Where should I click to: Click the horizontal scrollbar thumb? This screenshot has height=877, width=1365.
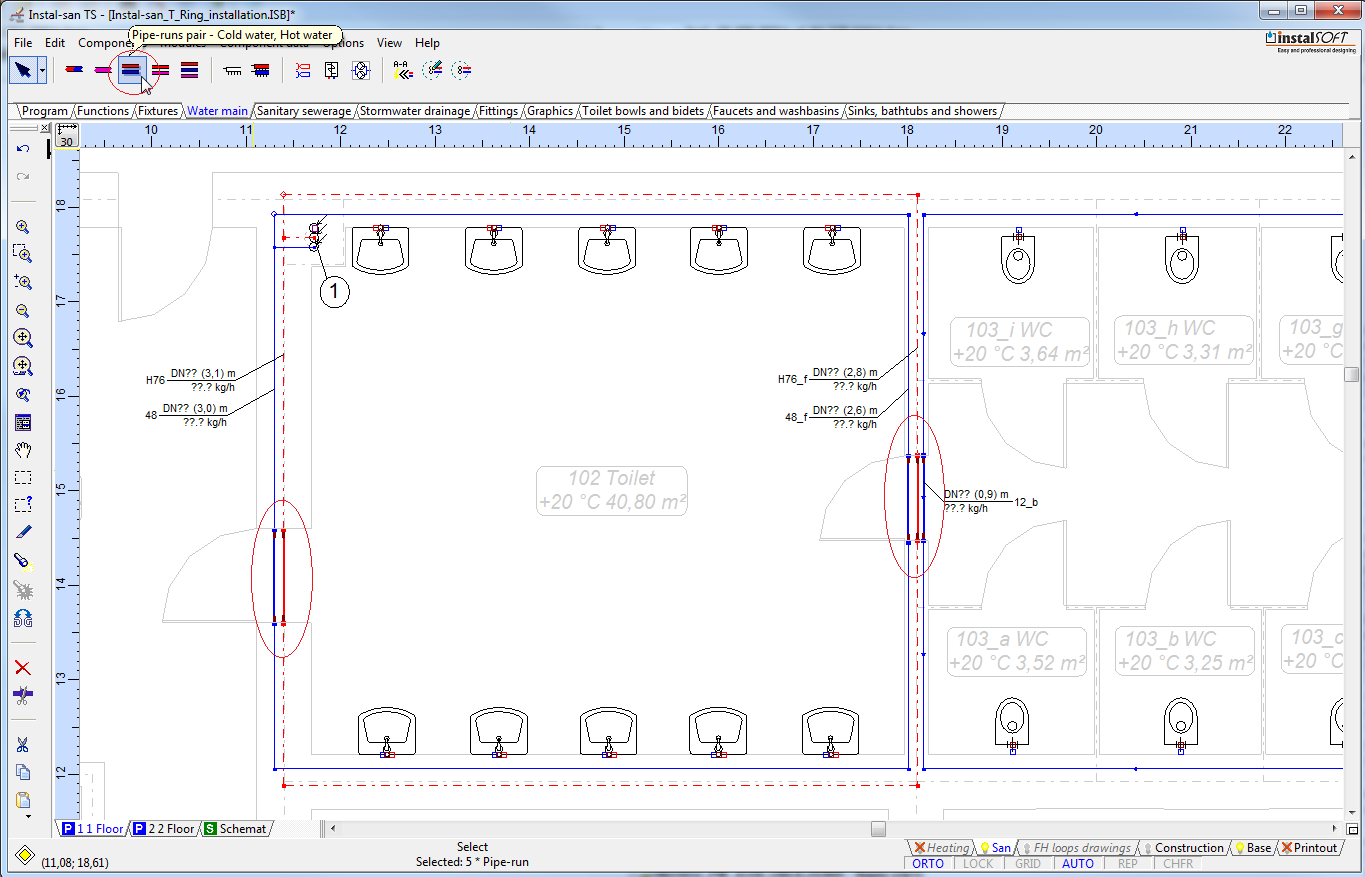pos(878,828)
